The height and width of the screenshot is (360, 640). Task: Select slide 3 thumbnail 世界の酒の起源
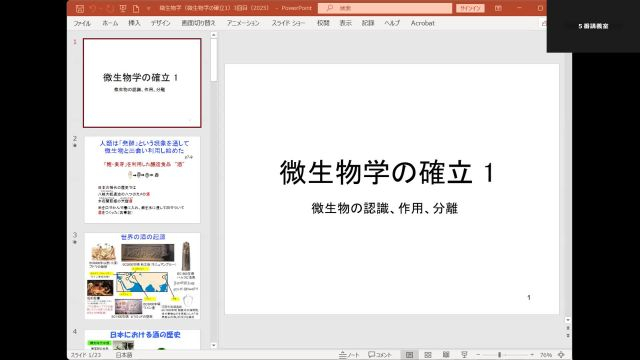[142, 276]
